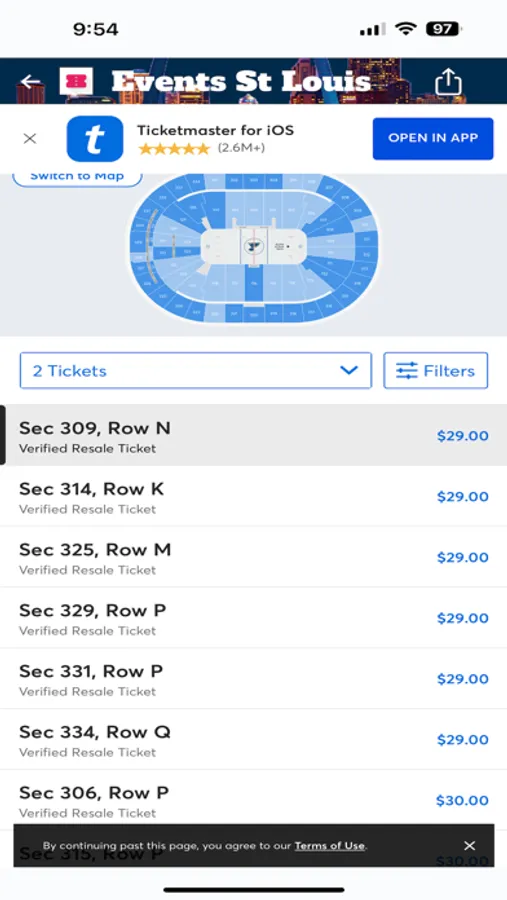Image resolution: width=507 pixels, height=900 pixels.
Task: Tap the back arrow icon
Action: 30,81
